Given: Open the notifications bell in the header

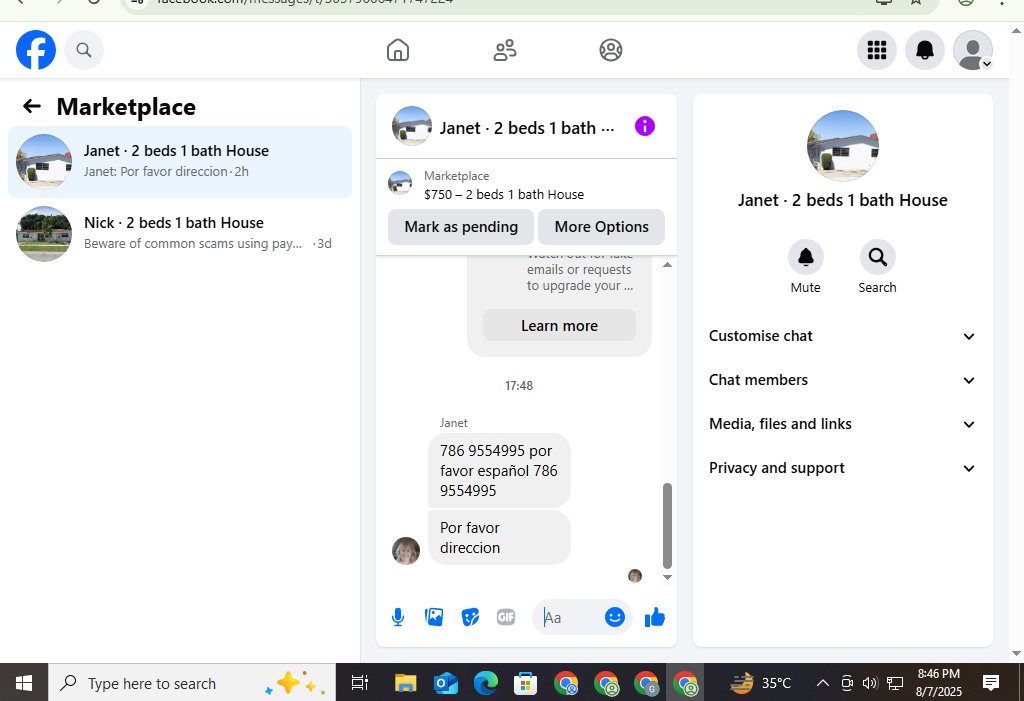Looking at the screenshot, I should point(924,50).
